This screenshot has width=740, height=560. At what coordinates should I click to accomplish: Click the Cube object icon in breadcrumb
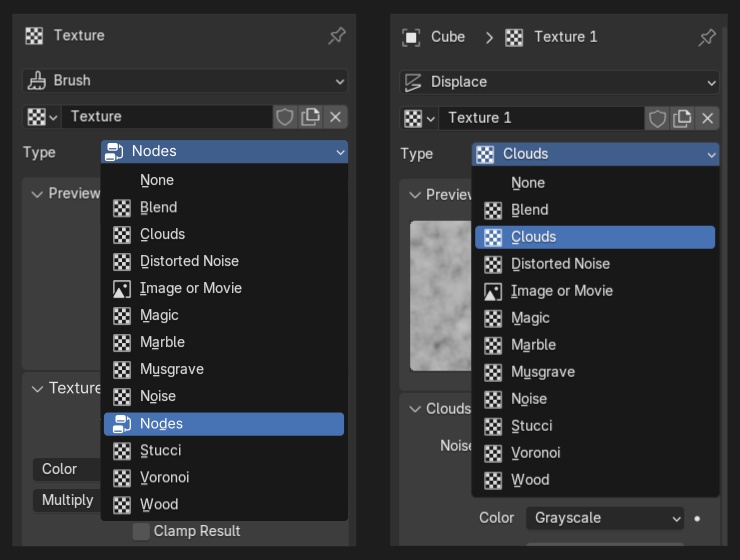pyautogui.click(x=411, y=37)
